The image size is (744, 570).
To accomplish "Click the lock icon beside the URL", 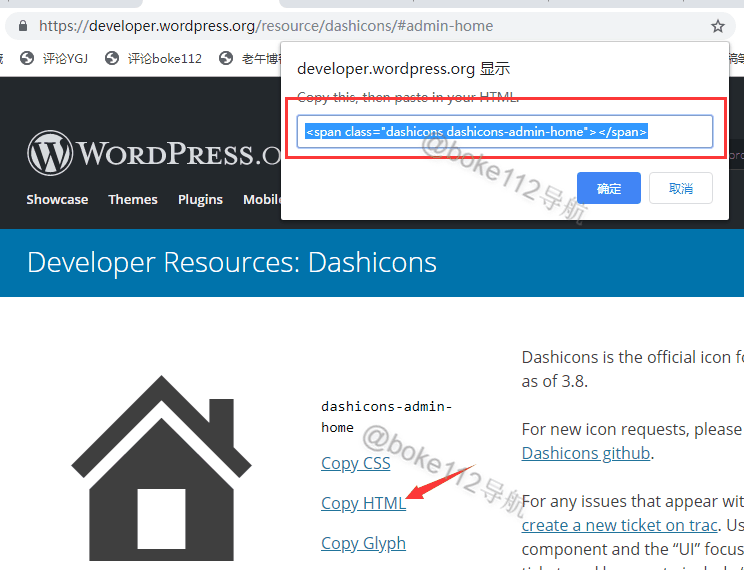I will coord(23,26).
